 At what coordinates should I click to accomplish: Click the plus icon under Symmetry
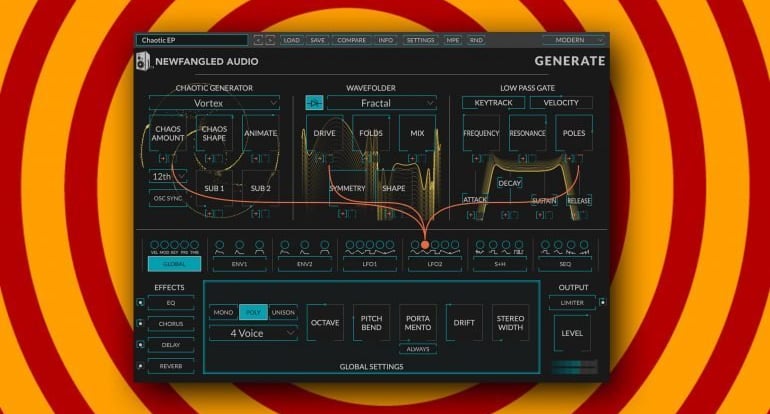(342, 214)
